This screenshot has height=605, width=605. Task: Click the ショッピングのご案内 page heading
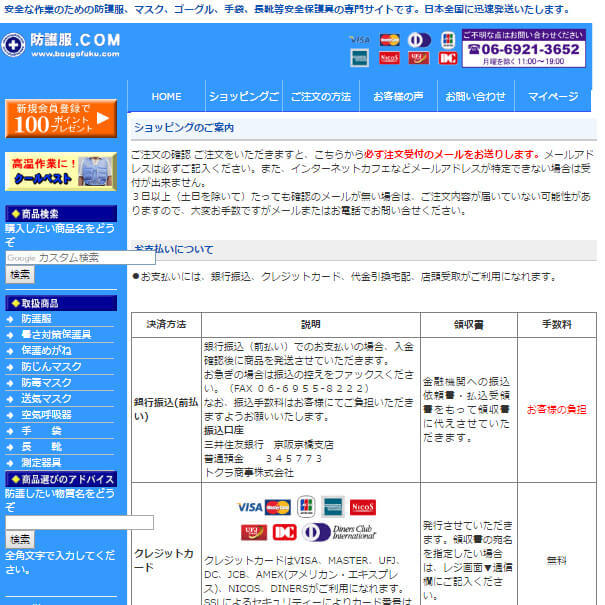[x=184, y=128]
